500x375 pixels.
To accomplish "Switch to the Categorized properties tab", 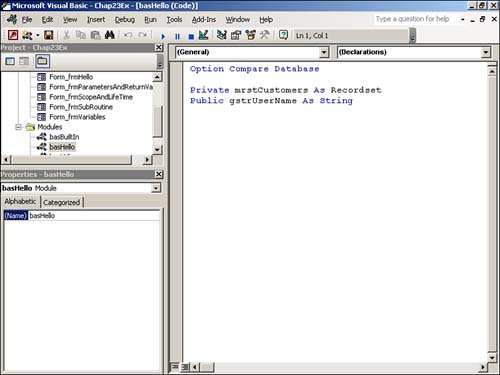I will tap(62, 202).
